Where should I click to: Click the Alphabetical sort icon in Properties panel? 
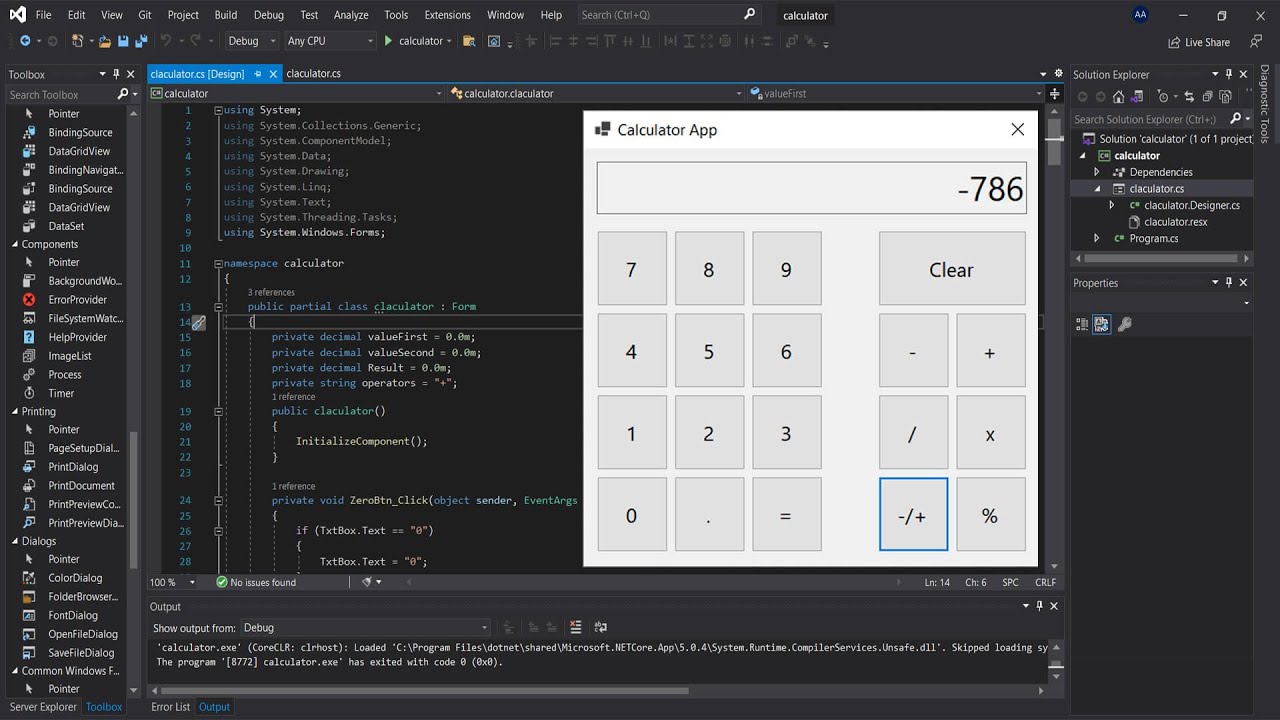coord(1102,324)
